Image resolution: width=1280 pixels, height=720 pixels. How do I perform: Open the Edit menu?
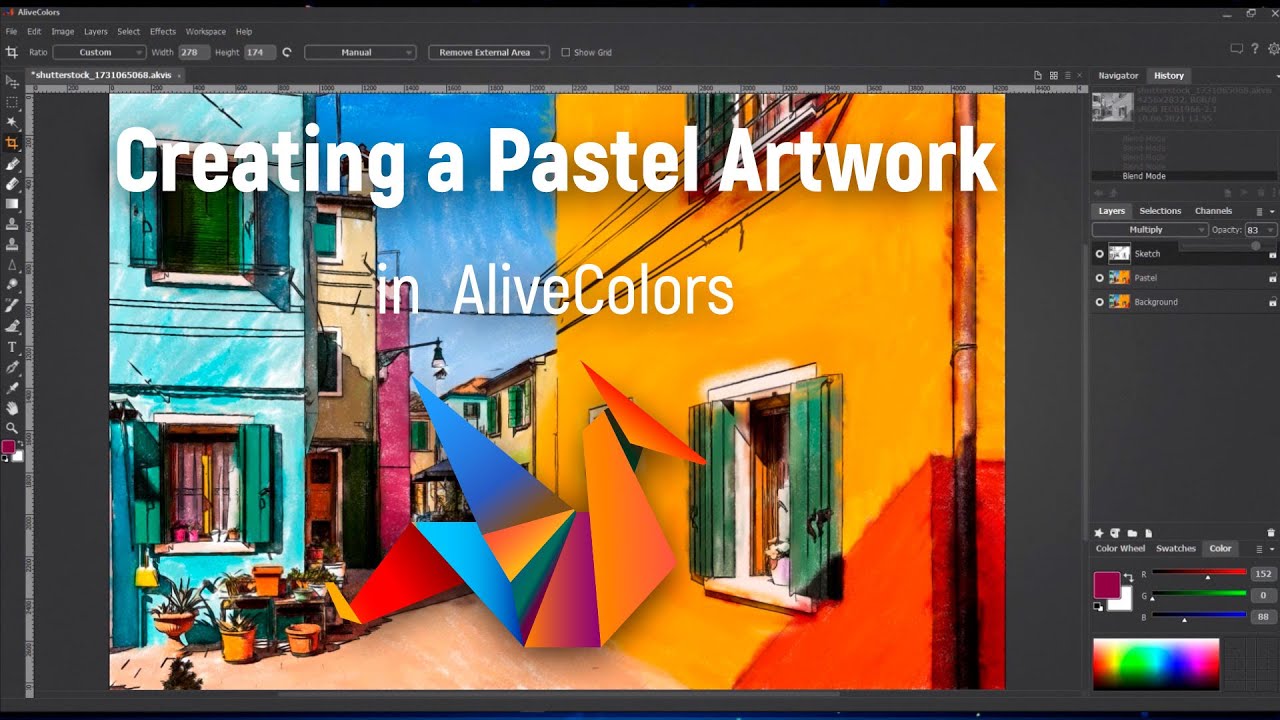click(x=34, y=32)
